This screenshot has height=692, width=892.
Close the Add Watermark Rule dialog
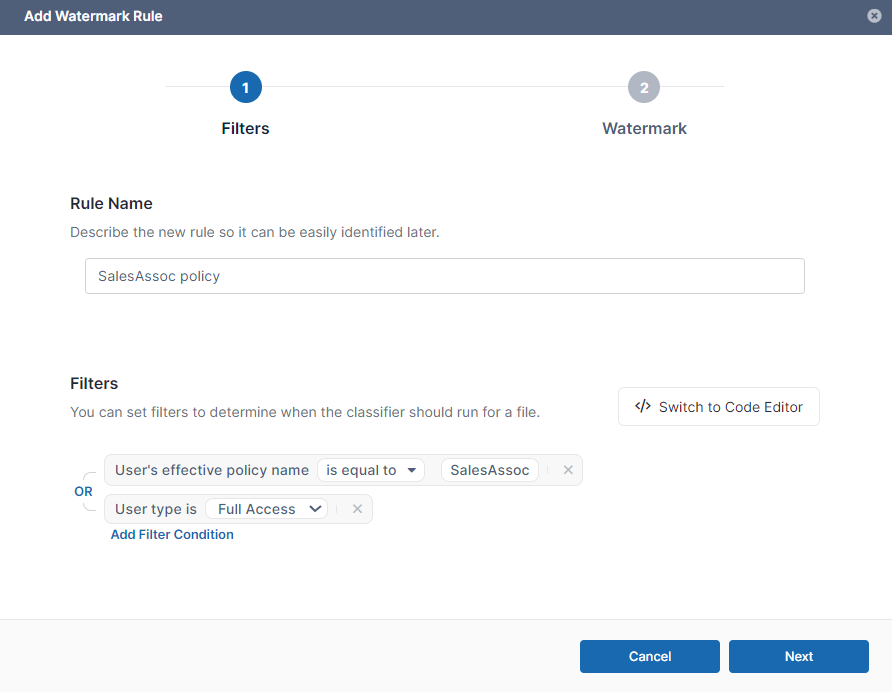[874, 16]
